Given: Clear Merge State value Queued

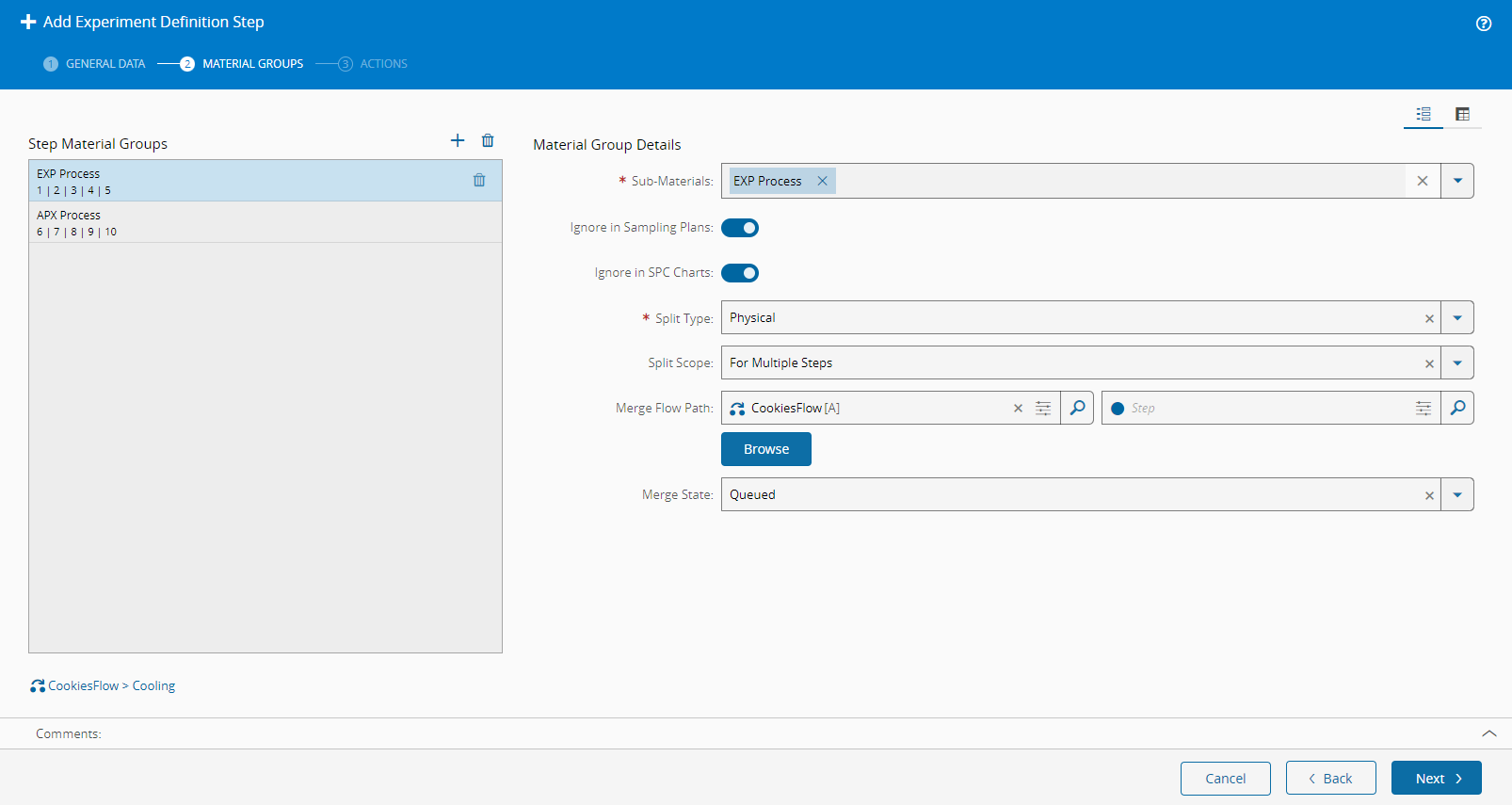Looking at the screenshot, I should [1429, 495].
